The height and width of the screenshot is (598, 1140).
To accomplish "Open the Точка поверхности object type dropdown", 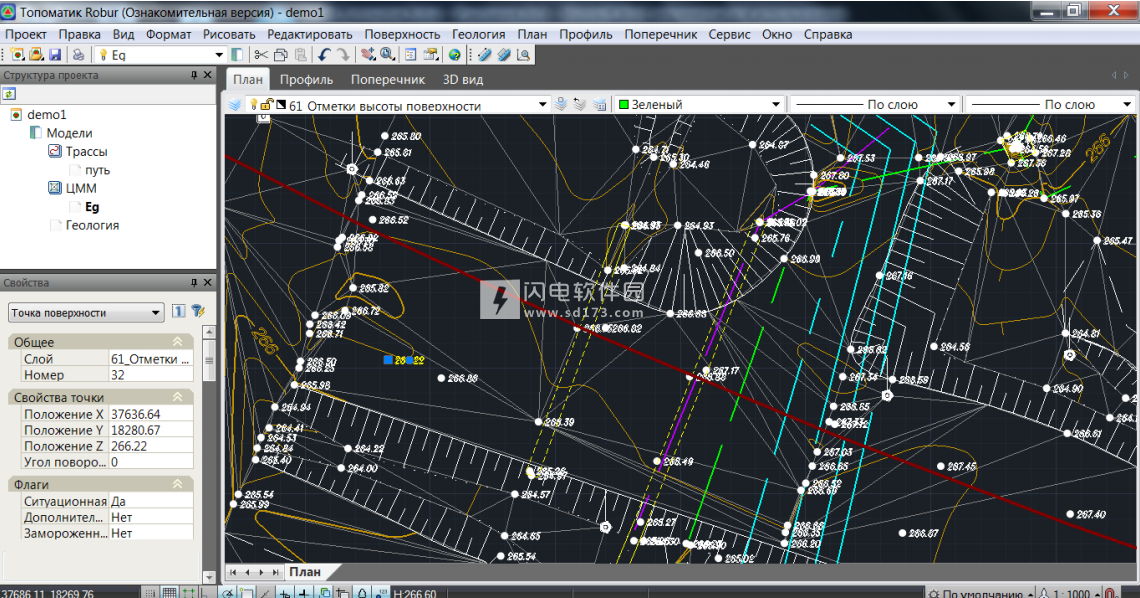I will (x=85, y=312).
